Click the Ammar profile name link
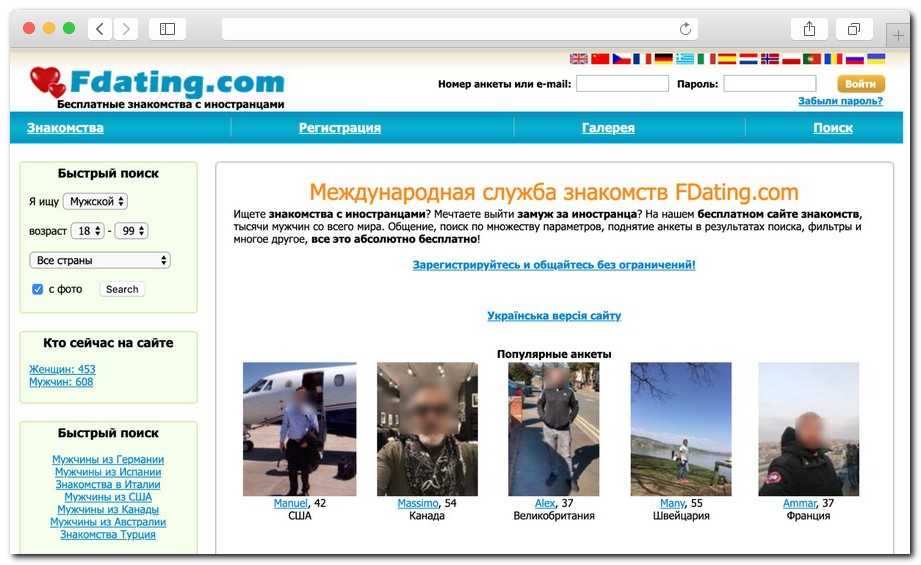Viewport: 921px width, 565px height. click(x=799, y=504)
